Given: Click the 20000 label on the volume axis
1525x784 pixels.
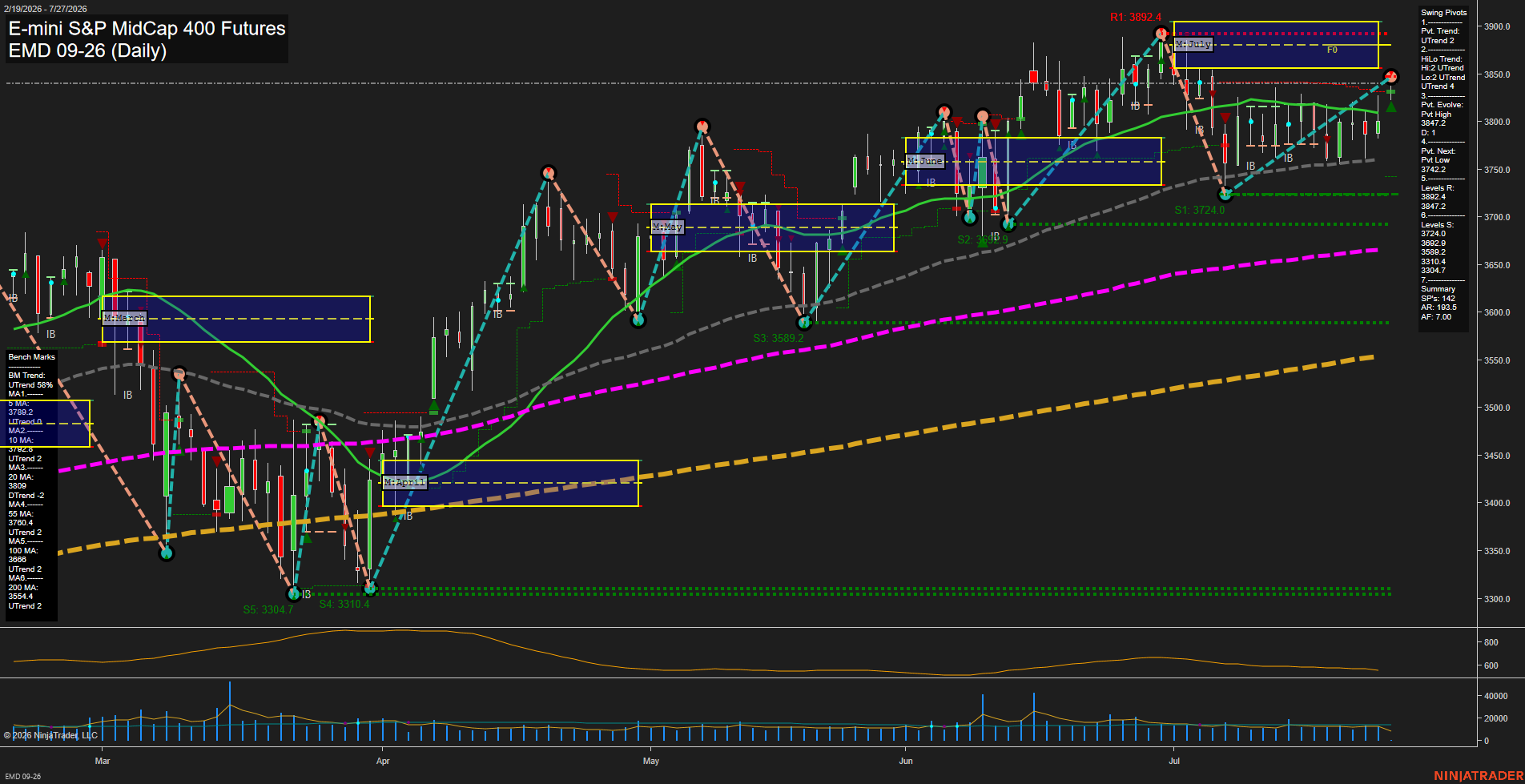Looking at the screenshot, I should coord(1496,718).
